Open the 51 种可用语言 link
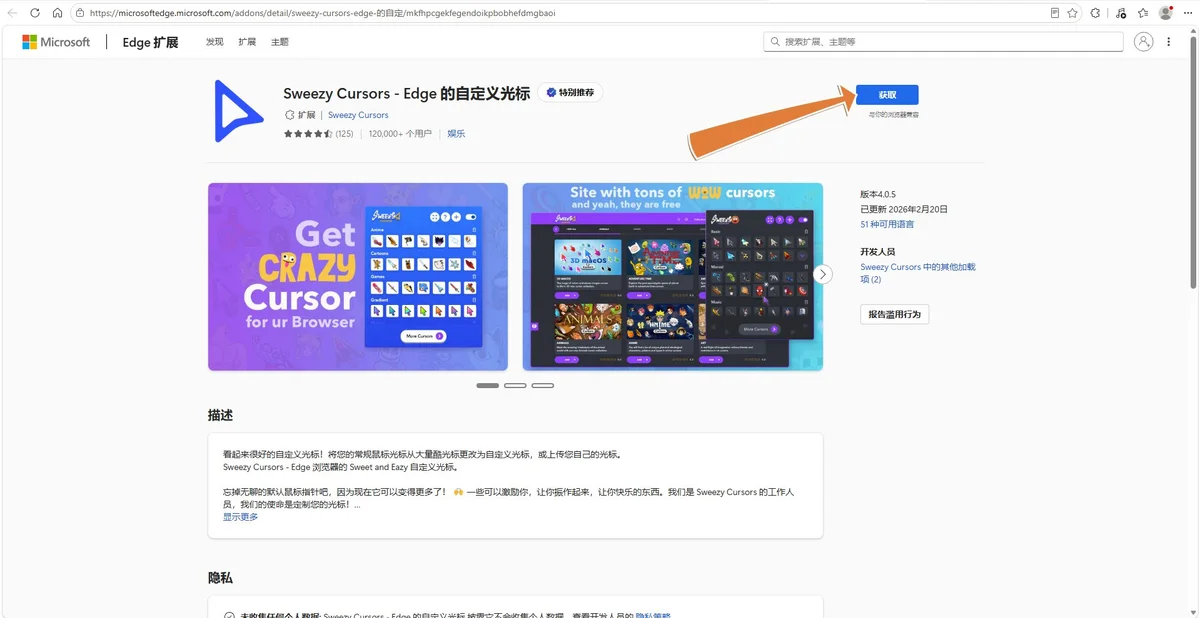The image size is (1200, 618). (x=887, y=224)
